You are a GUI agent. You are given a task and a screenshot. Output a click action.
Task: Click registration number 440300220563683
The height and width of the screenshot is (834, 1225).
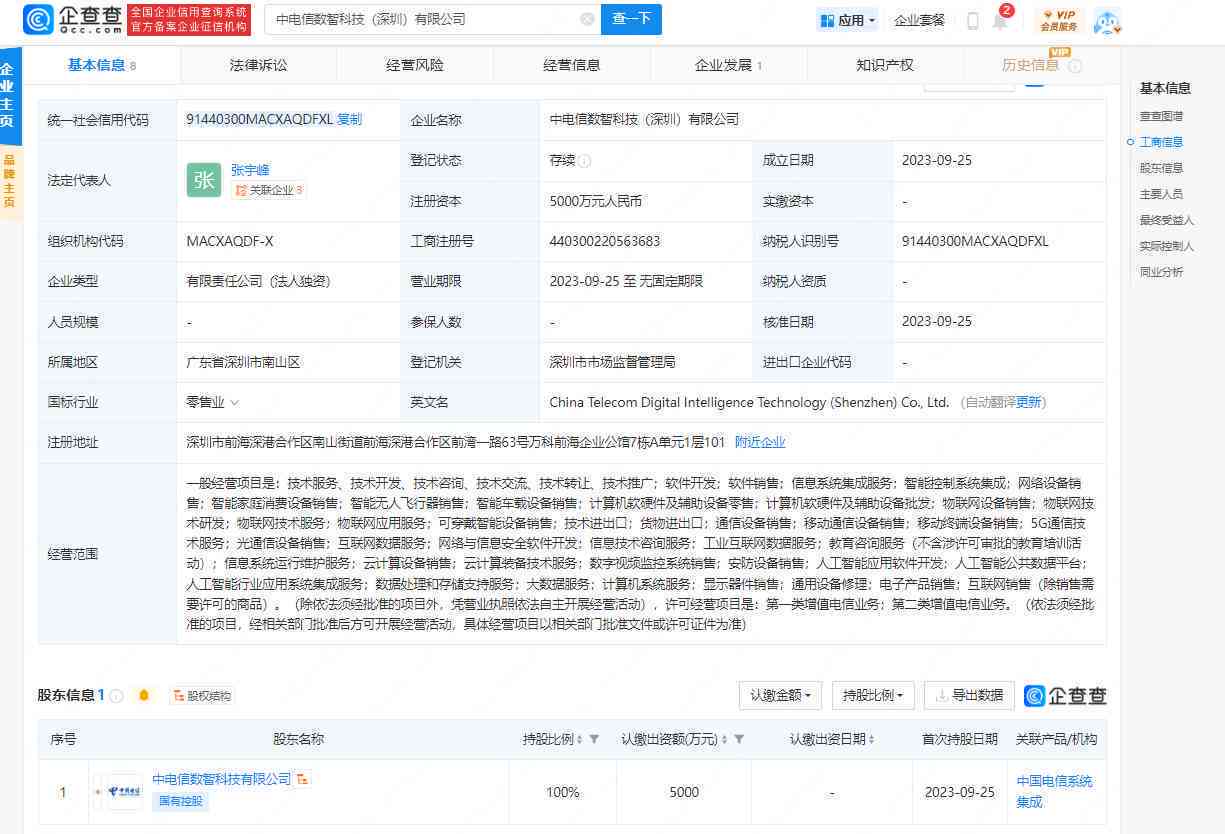pyautogui.click(x=605, y=241)
